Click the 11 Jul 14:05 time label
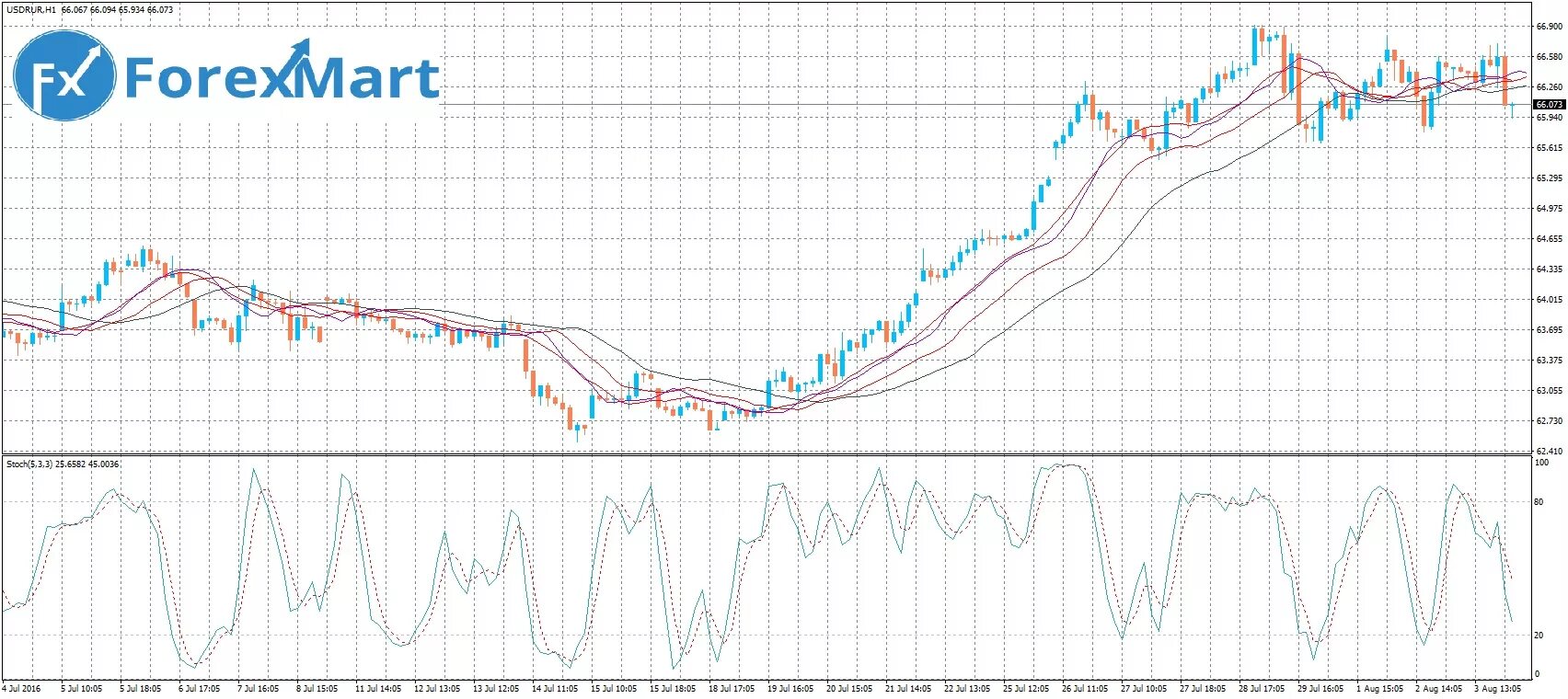Viewport: 1568px width, 699px height. click(x=378, y=688)
